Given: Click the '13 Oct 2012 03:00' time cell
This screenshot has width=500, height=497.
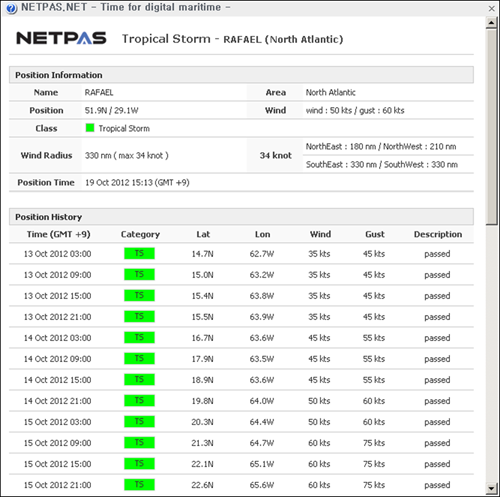Looking at the screenshot, I should [x=57, y=254].
